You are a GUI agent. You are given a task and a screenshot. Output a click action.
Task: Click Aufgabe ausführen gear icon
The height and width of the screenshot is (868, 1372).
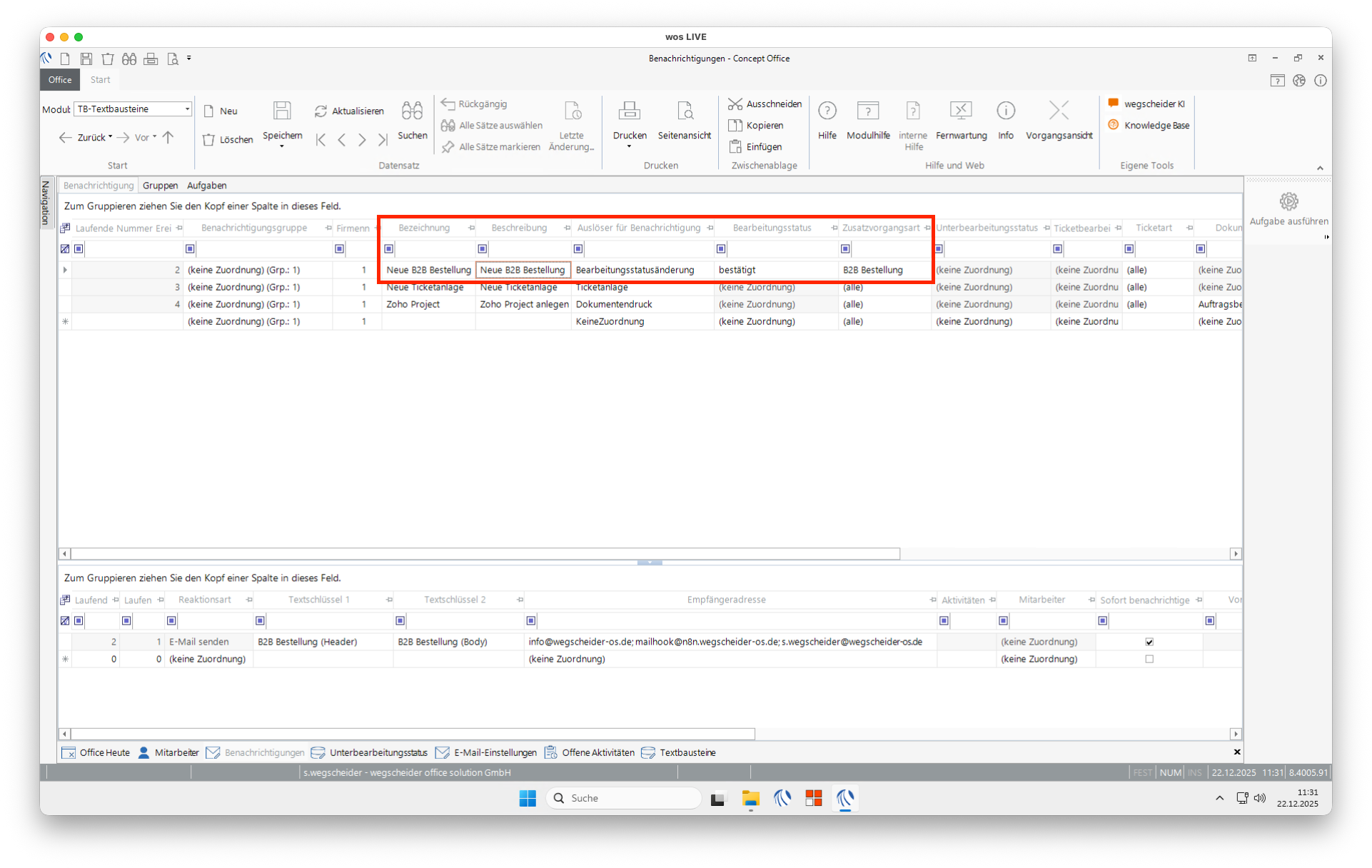1288,202
